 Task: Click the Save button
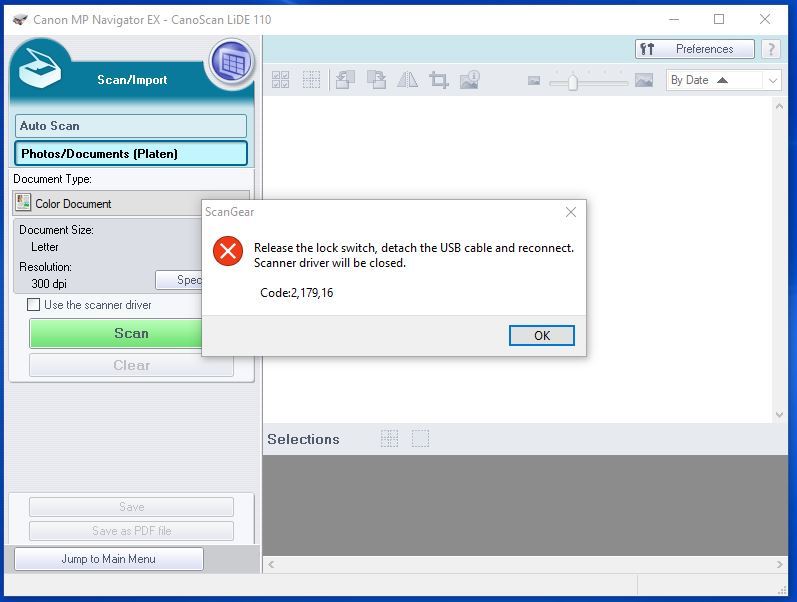pyautogui.click(x=131, y=507)
